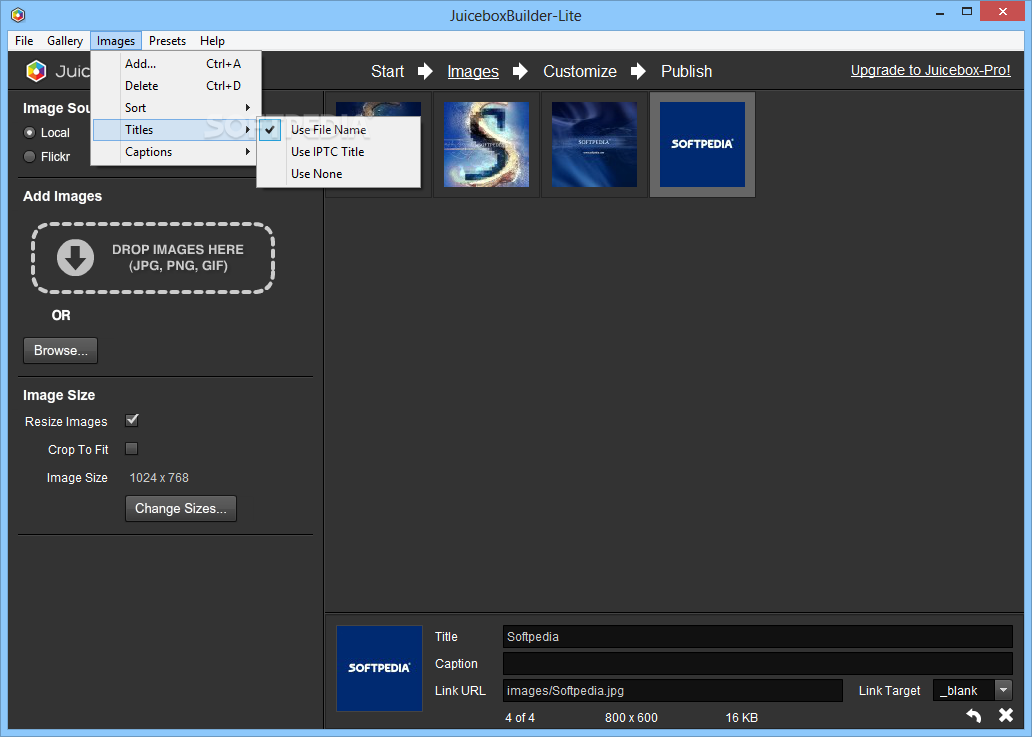Expand the Sort submenu
Screen dimensions: 1032x737
176,108
